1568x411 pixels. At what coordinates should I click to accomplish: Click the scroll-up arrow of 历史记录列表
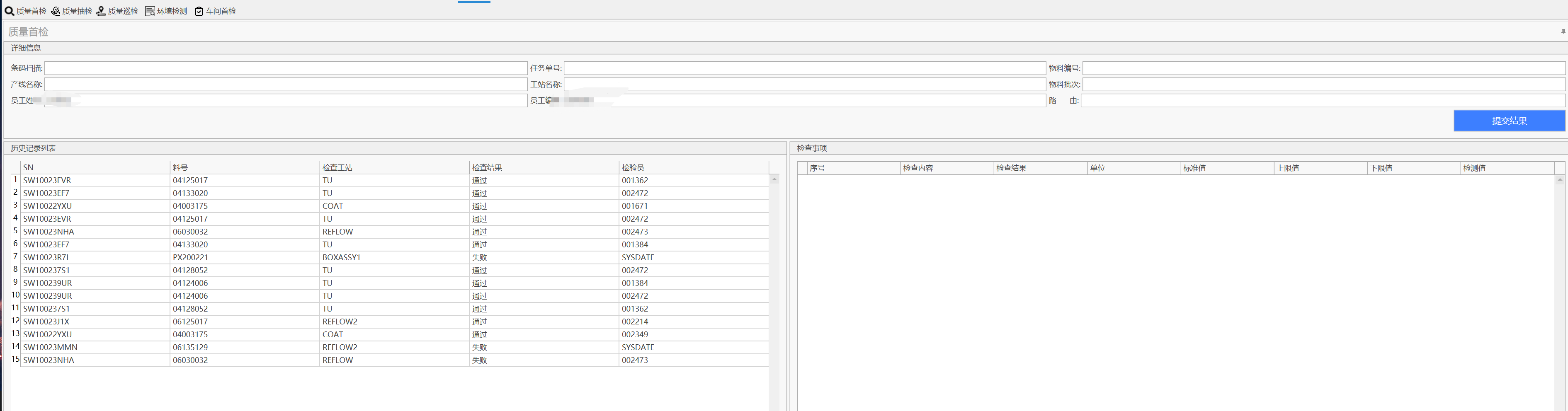pos(774,179)
